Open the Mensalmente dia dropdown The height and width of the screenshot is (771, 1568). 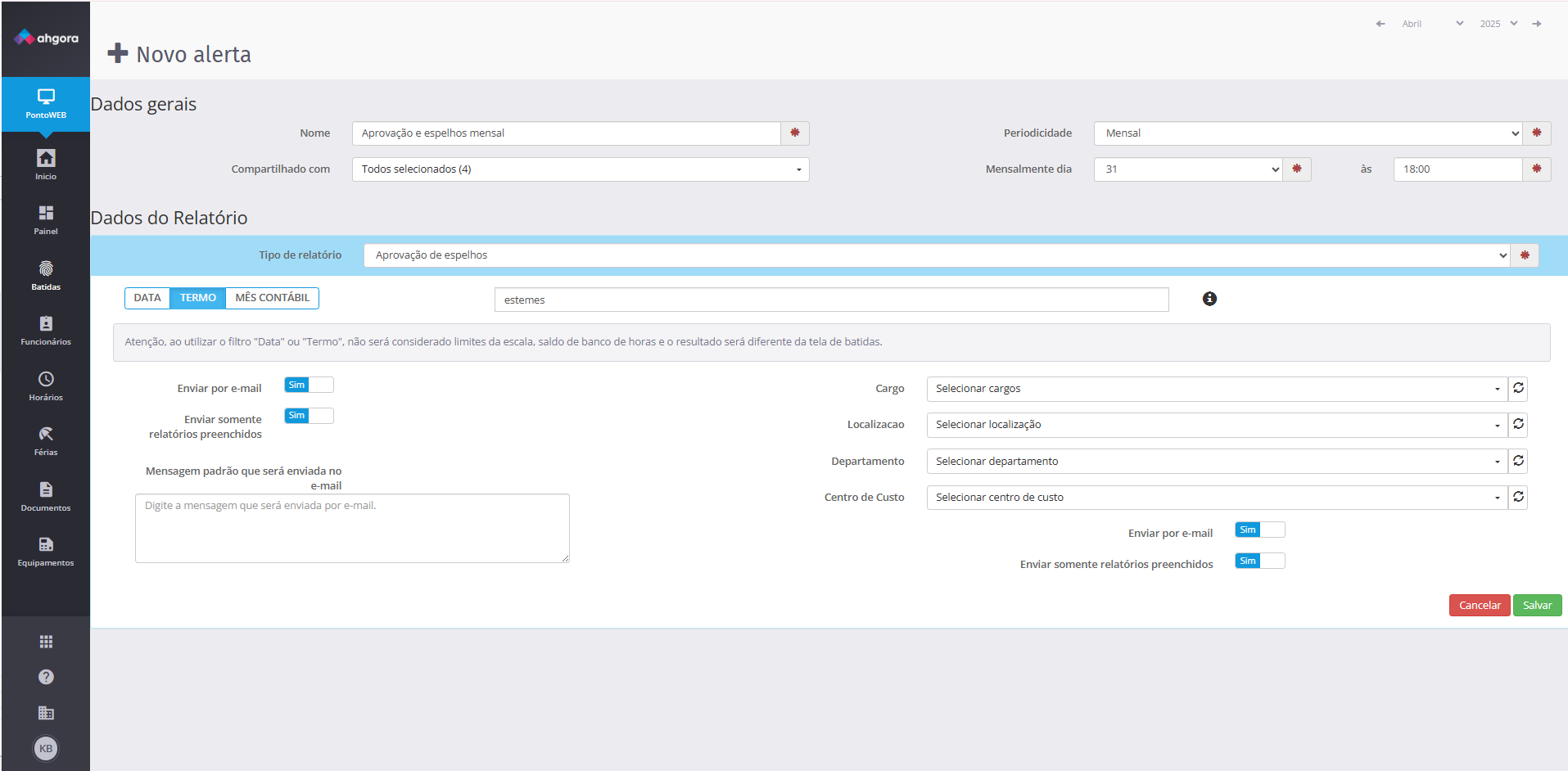pos(1188,169)
